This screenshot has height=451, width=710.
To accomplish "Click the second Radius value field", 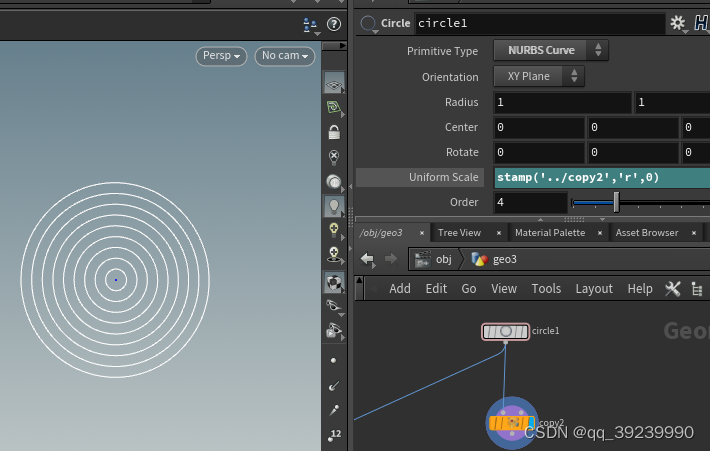I will tap(672, 102).
